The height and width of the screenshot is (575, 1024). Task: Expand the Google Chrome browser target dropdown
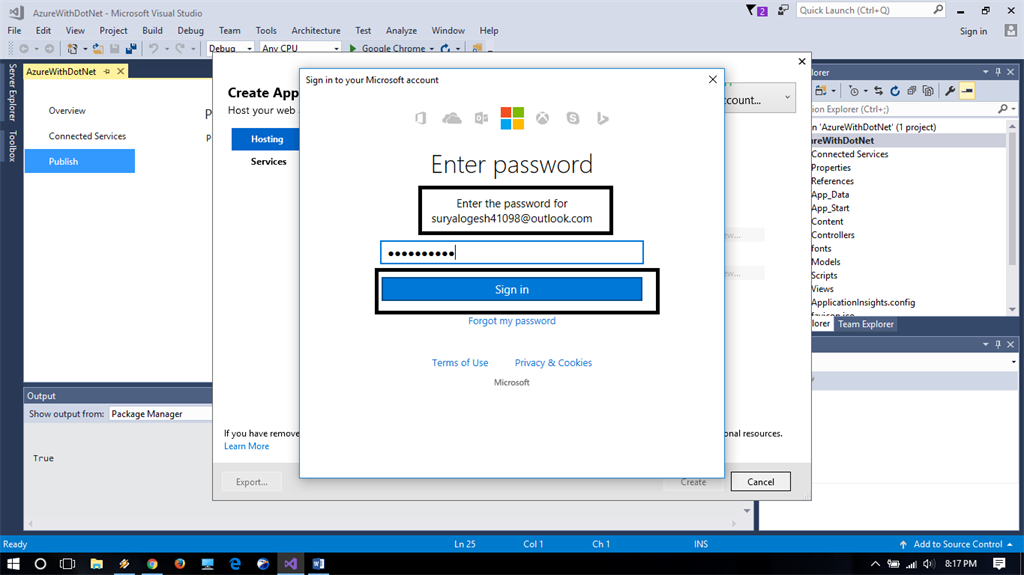pos(432,49)
